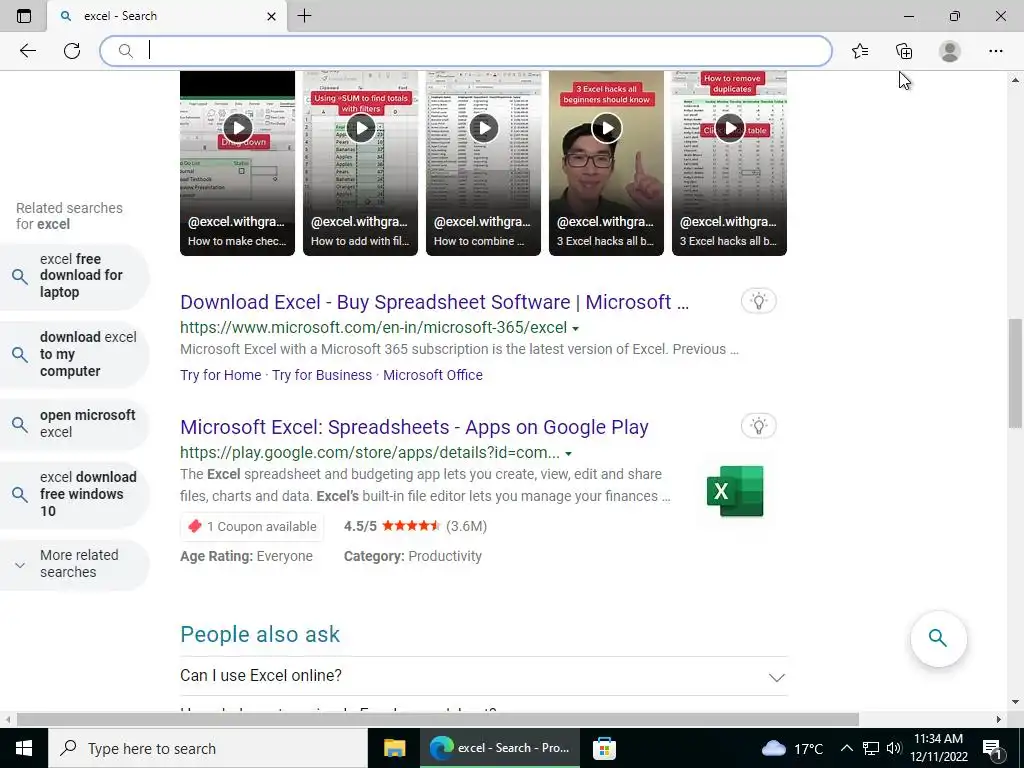Click lightbulb icon beside Google Play result
1024x768 pixels.
click(x=758, y=426)
